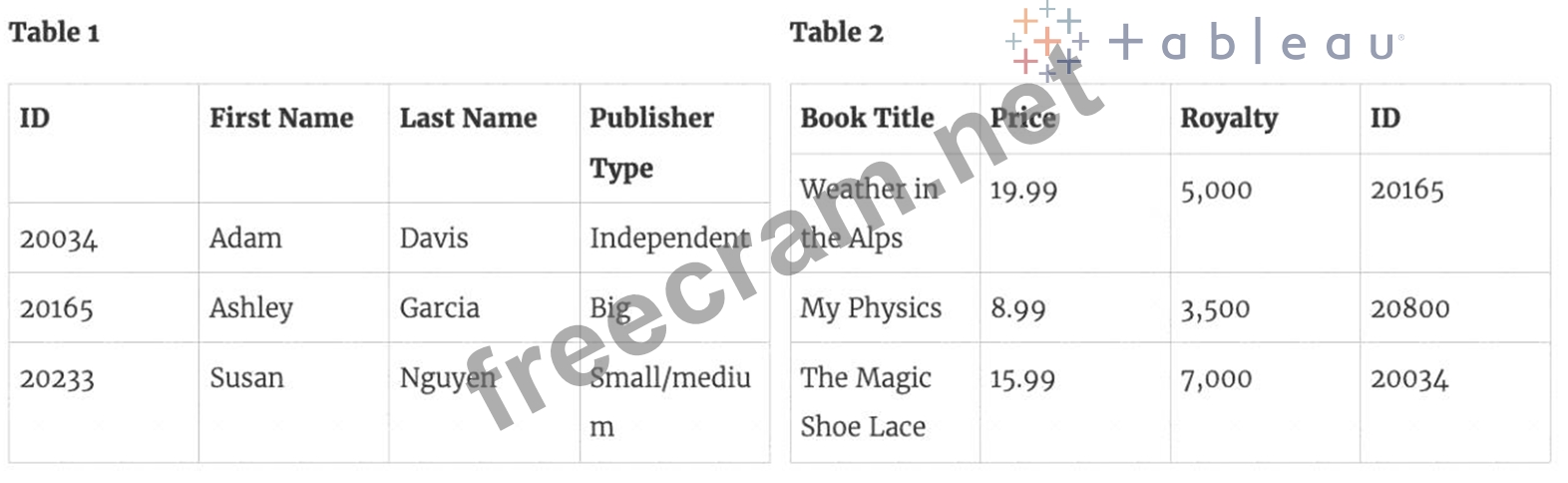The image size is (1568, 483).
Task: Select the Book Title column header
Action: tap(867, 119)
